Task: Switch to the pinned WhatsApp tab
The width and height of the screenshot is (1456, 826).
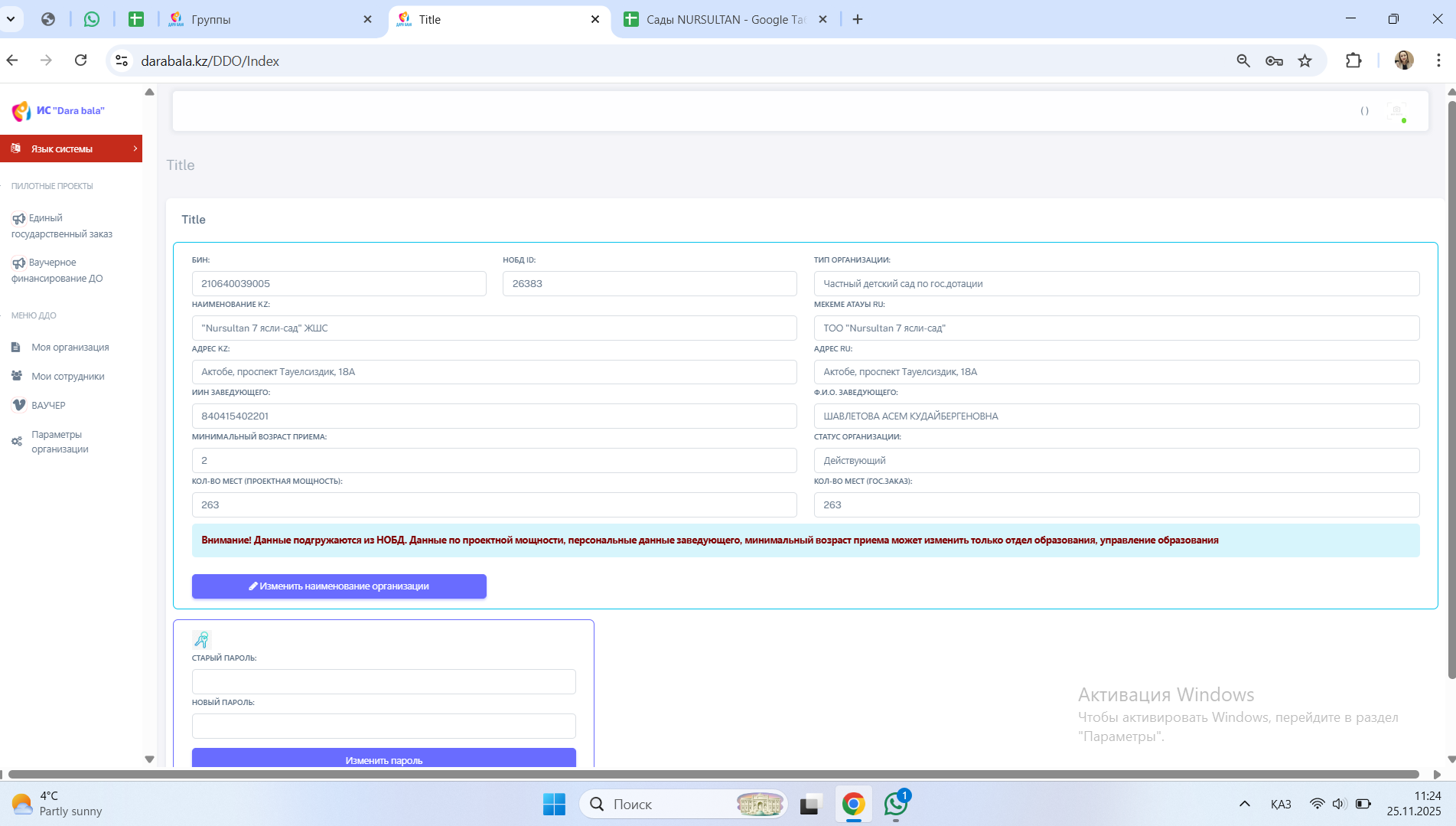Action: click(92, 19)
